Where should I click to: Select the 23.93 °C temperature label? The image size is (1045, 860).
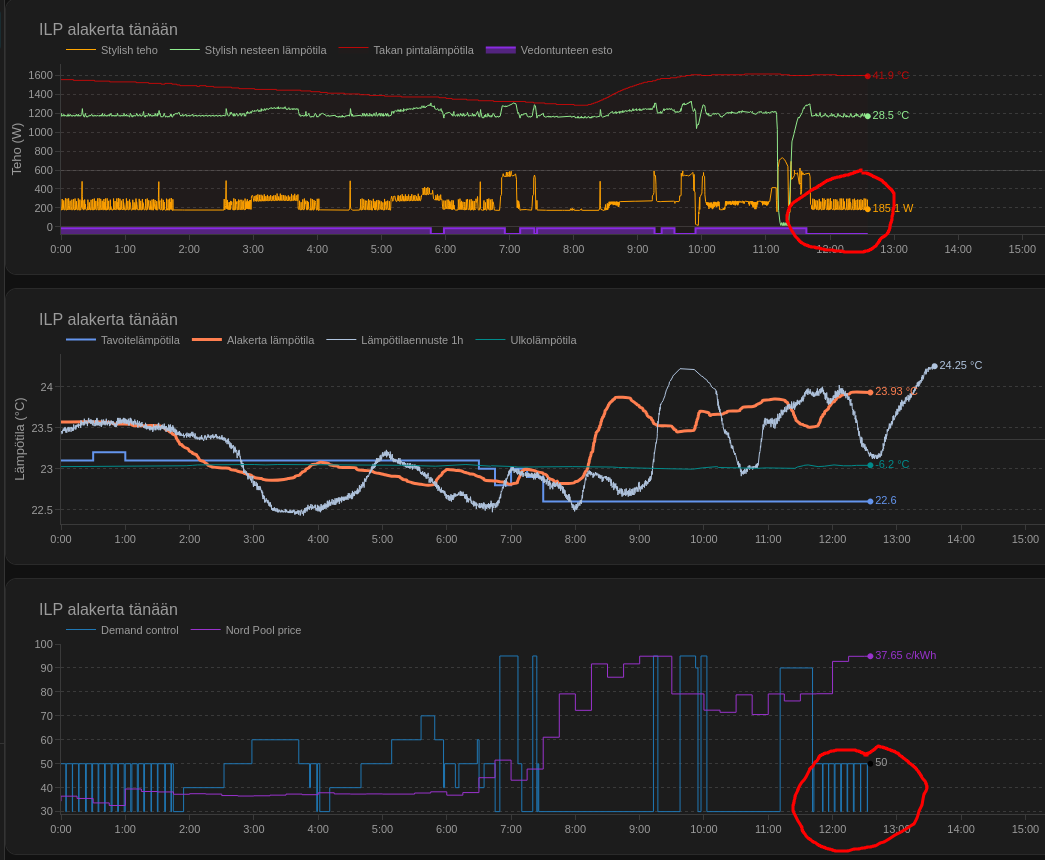[895, 391]
